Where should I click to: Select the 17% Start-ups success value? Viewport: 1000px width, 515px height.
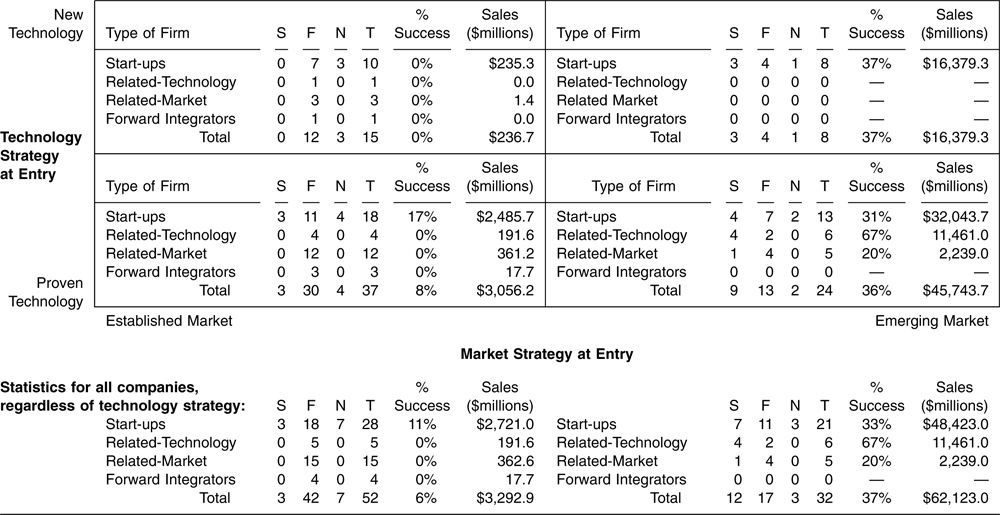pos(422,217)
